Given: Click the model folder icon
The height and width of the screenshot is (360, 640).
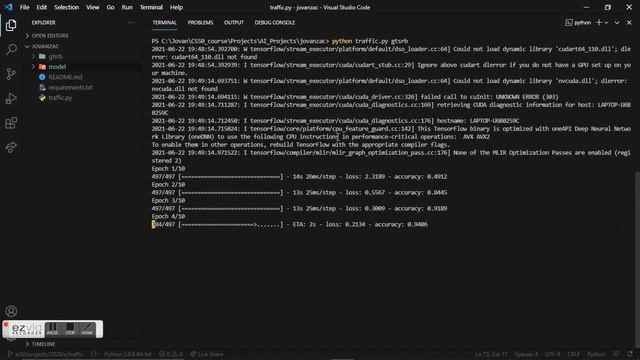Looking at the screenshot, I should (42, 67).
